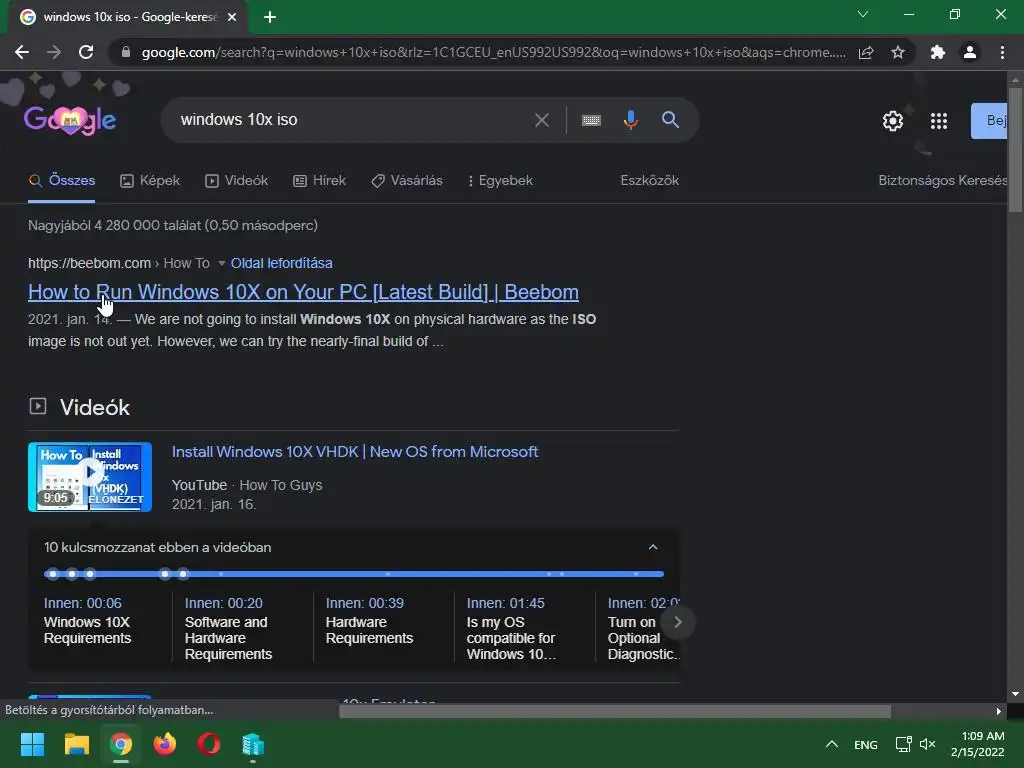The width and height of the screenshot is (1024, 768).
Task: Open the Chrome extensions puzzle icon
Action: click(938, 52)
